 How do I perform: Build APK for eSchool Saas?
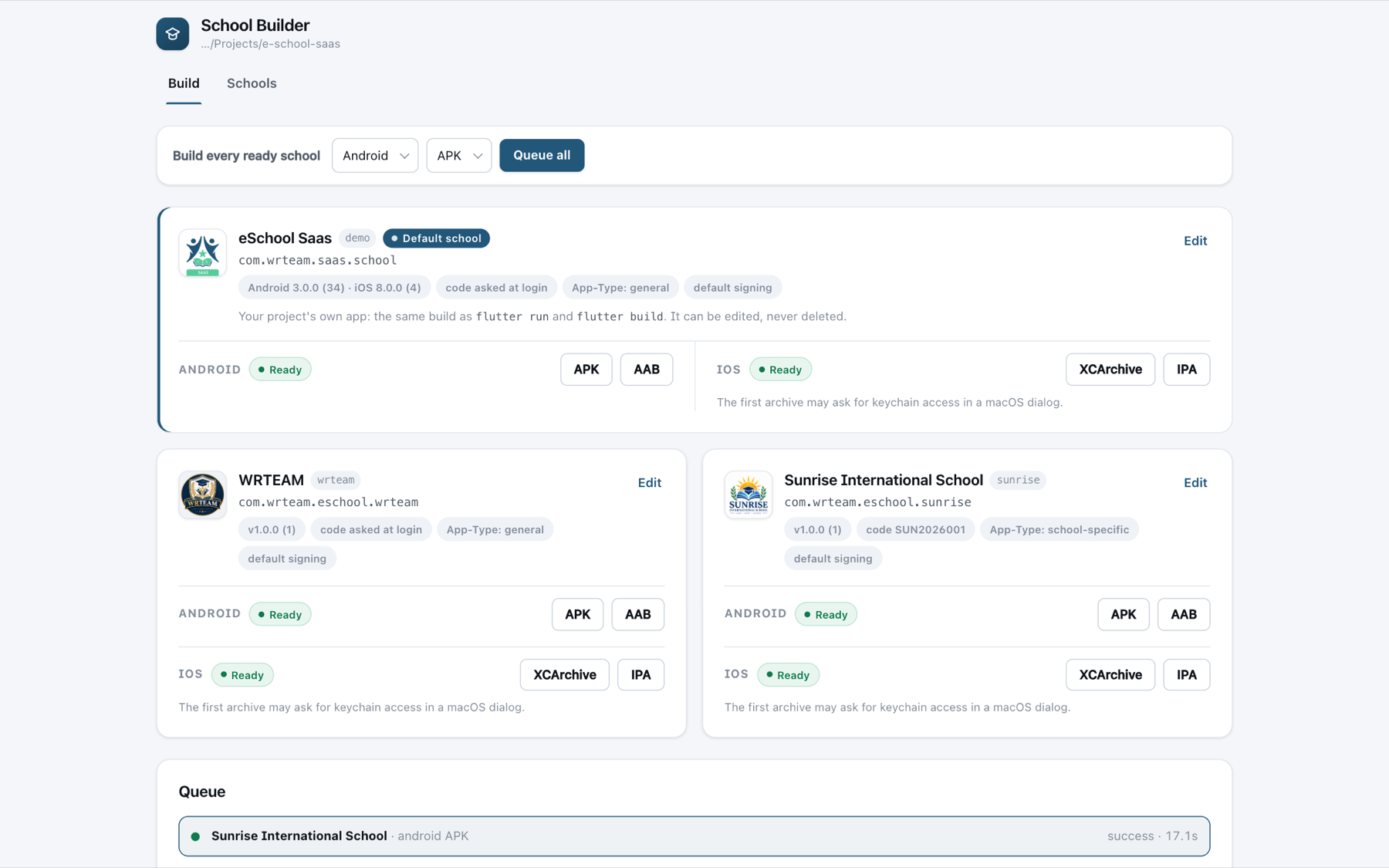pos(586,370)
